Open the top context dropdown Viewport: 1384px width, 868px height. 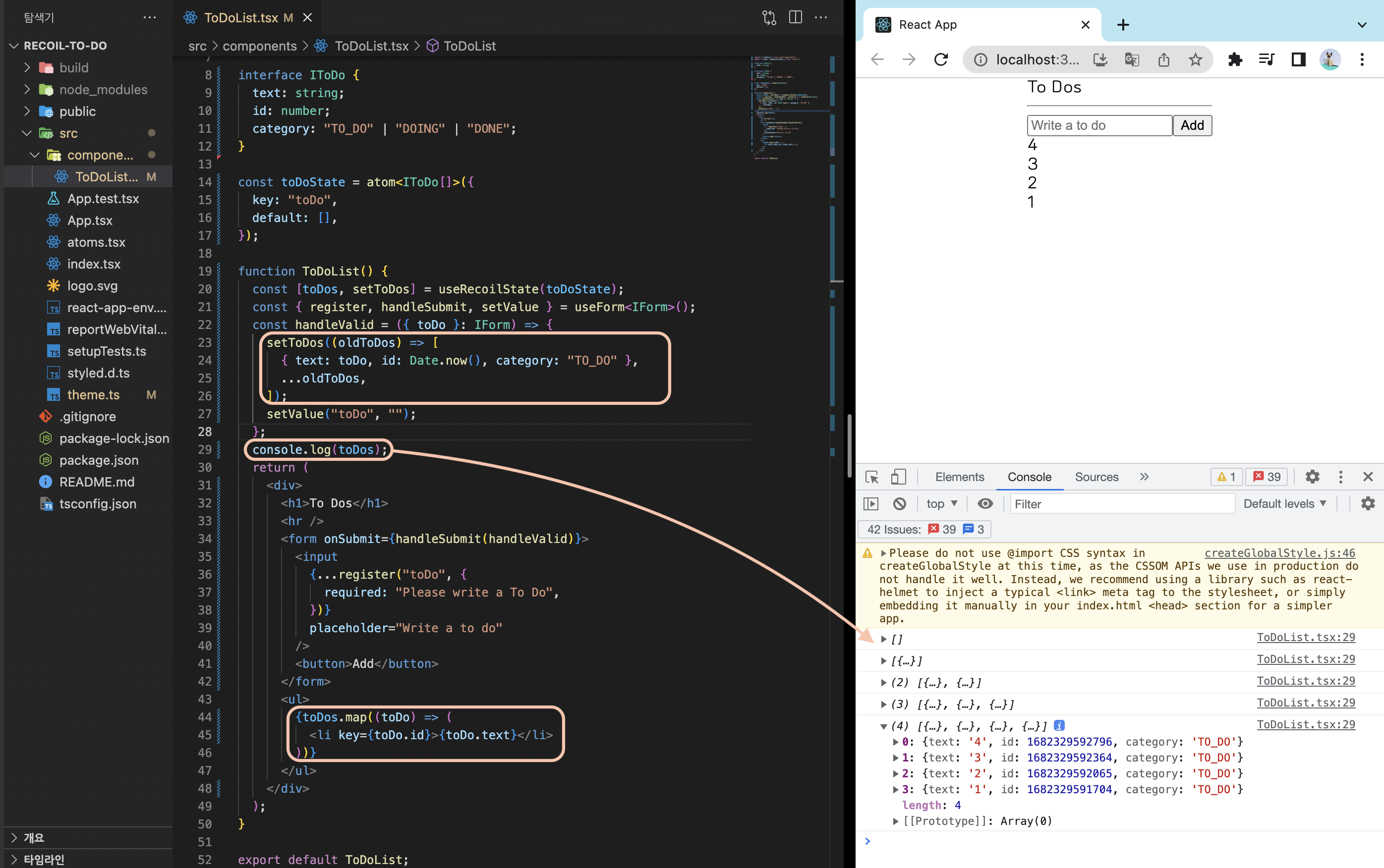coord(941,504)
